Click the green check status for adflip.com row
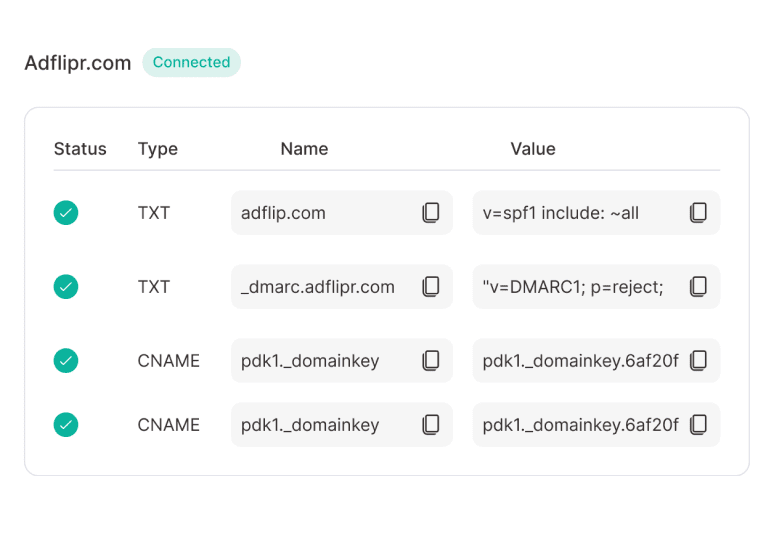This screenshot has width=774, height=540. pos(66,213)
